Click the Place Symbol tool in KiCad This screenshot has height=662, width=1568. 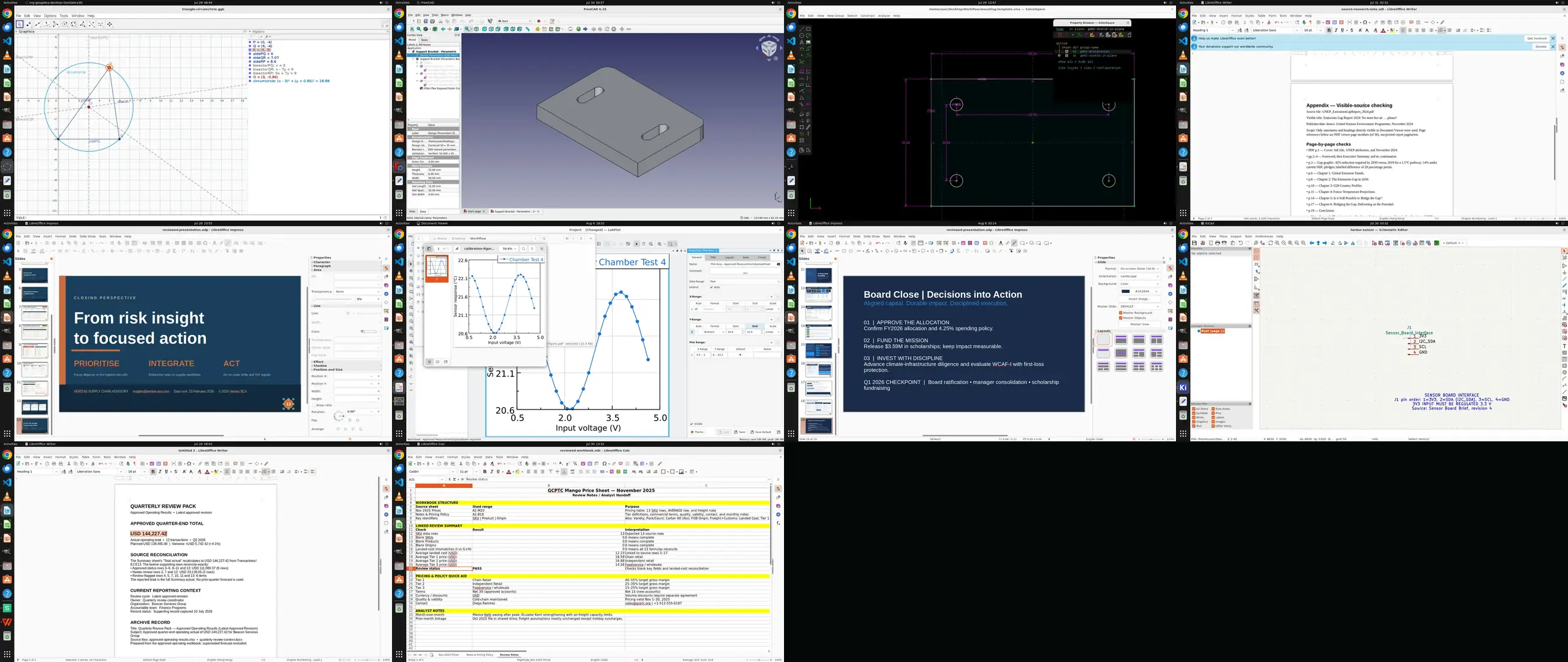pos(1564,265)
